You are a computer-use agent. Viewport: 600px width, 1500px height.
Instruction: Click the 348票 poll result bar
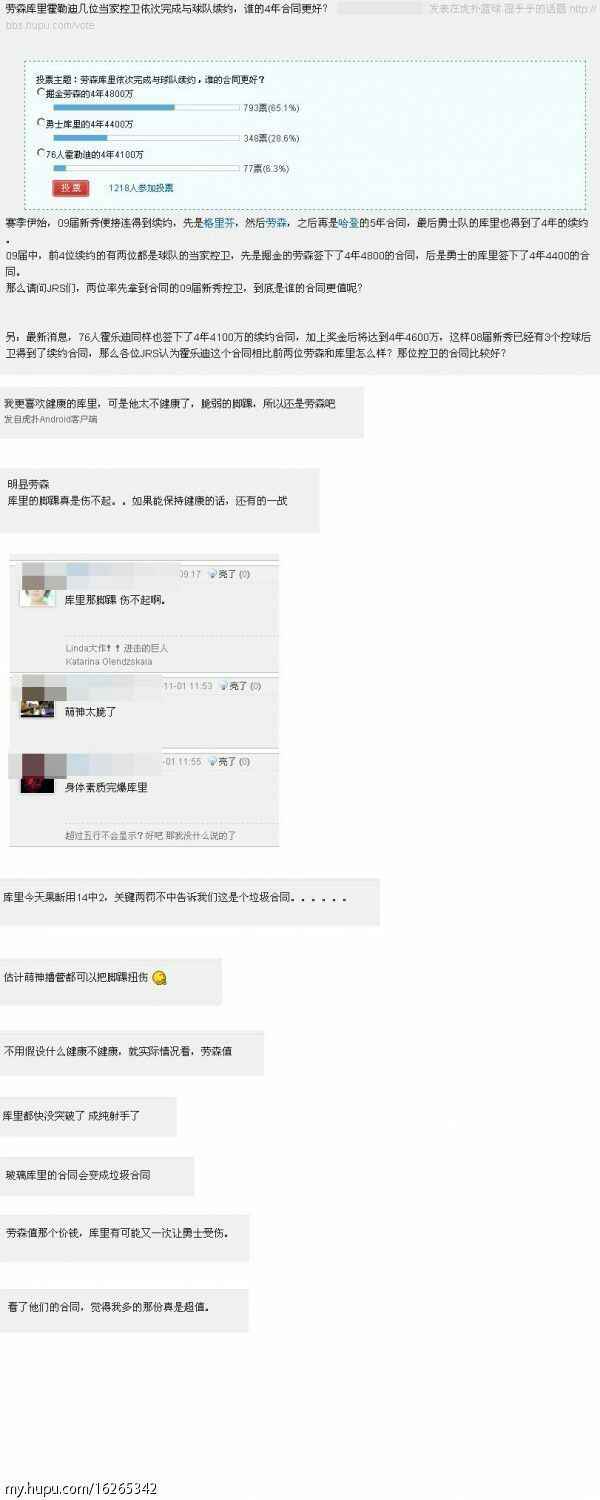146,138
